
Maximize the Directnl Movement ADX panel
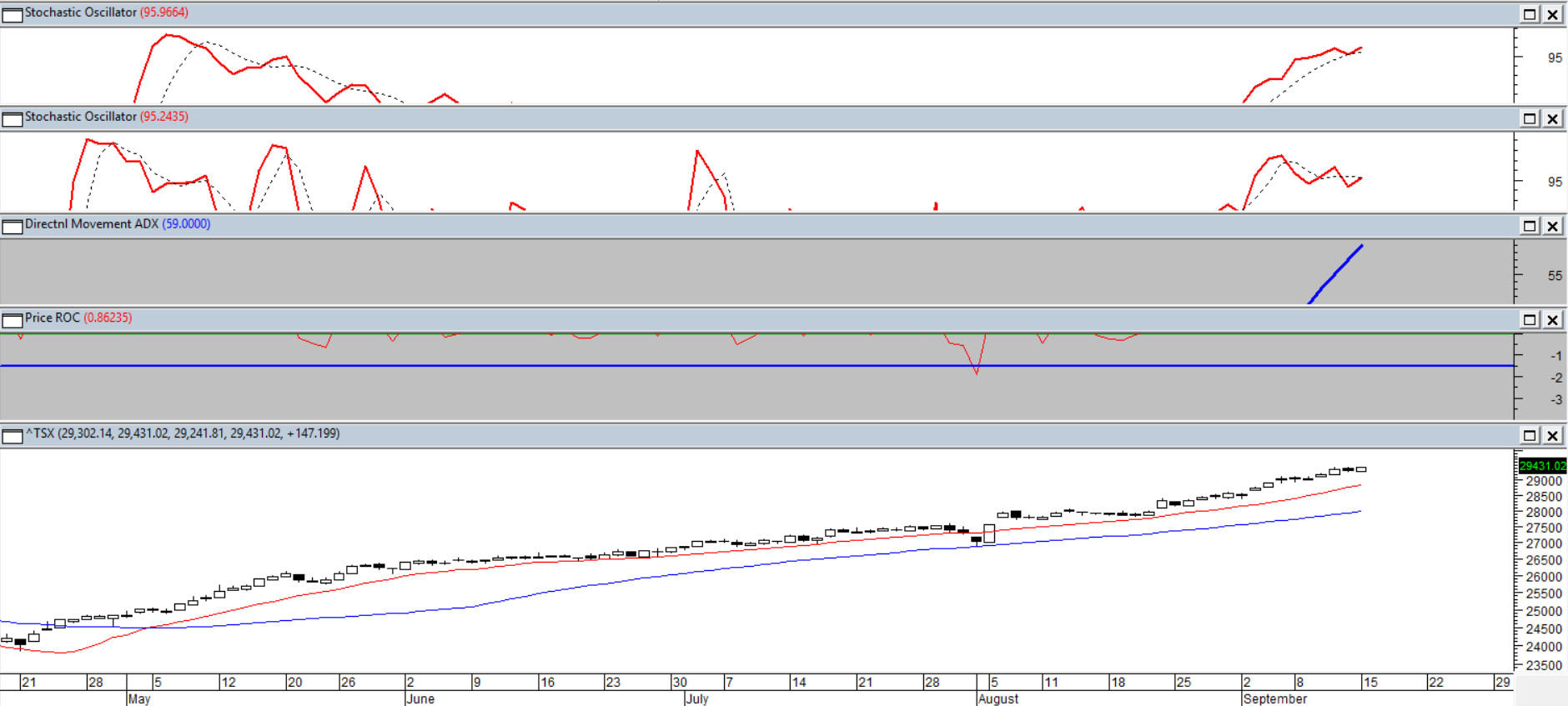(1530, 226)
